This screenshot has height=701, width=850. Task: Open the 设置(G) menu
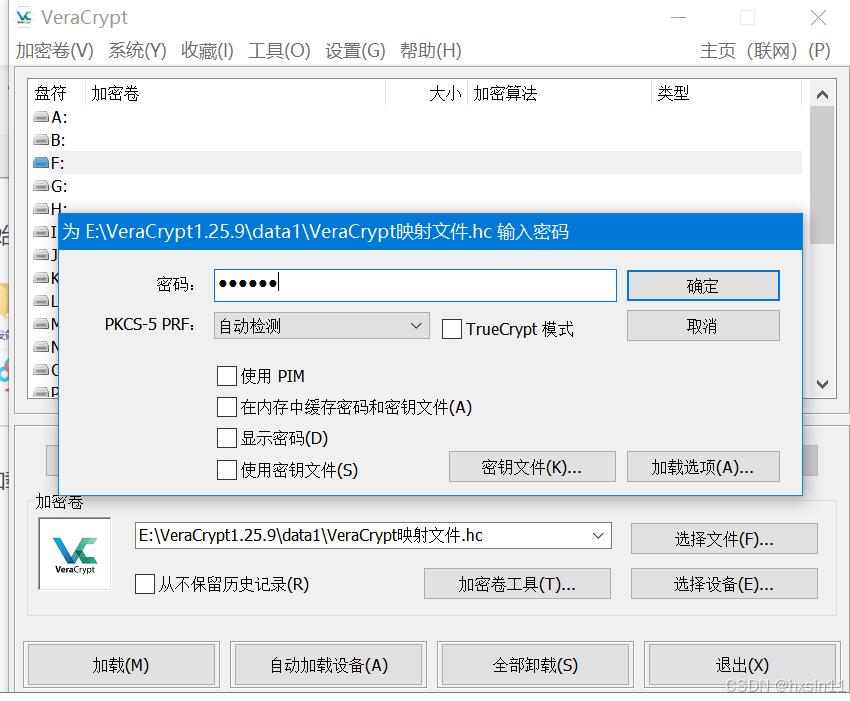pyautogui.click(x=355, y=51)
